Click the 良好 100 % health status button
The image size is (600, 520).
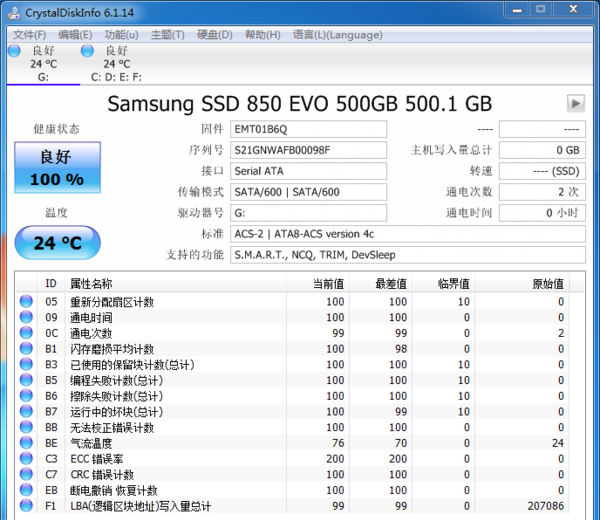click(57, 168)
